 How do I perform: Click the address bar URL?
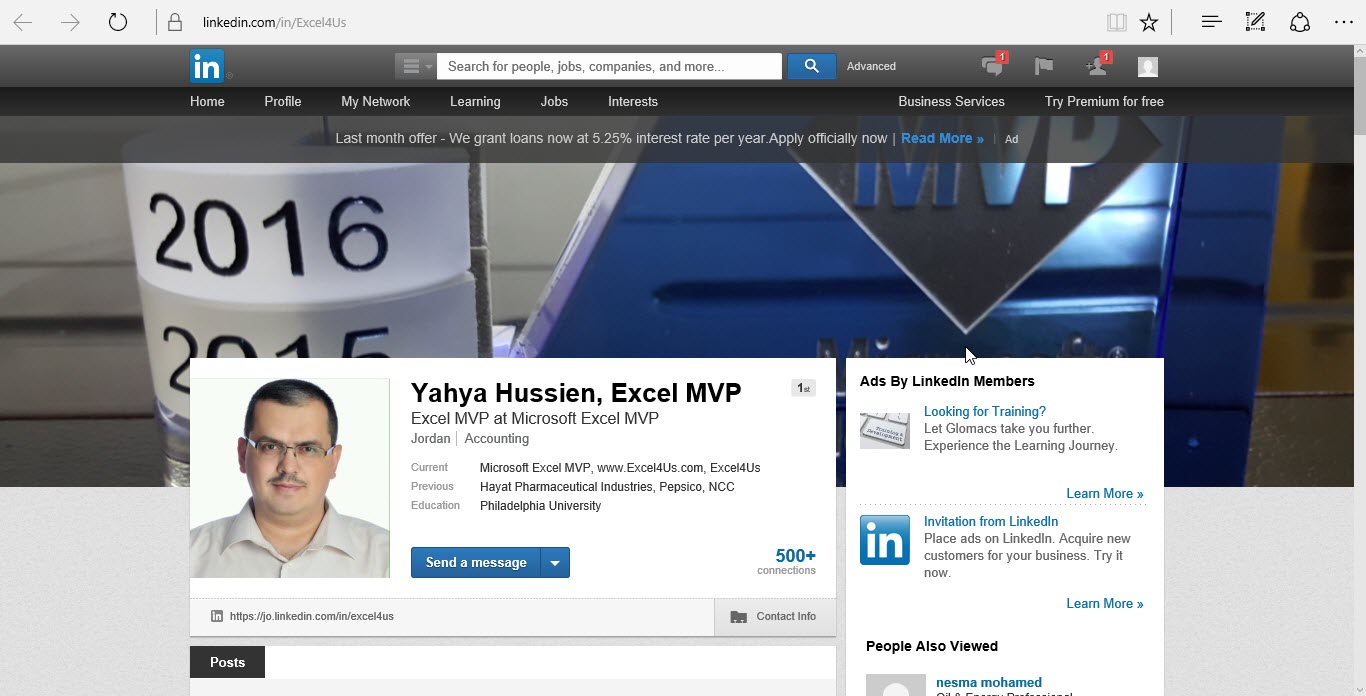point(274,22)
